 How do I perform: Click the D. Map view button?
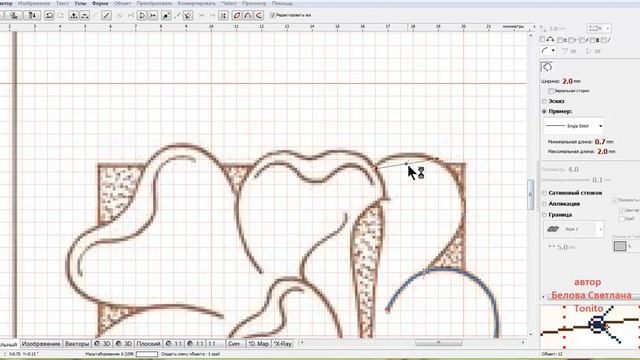pyautogui.click(x=258, y=344)
